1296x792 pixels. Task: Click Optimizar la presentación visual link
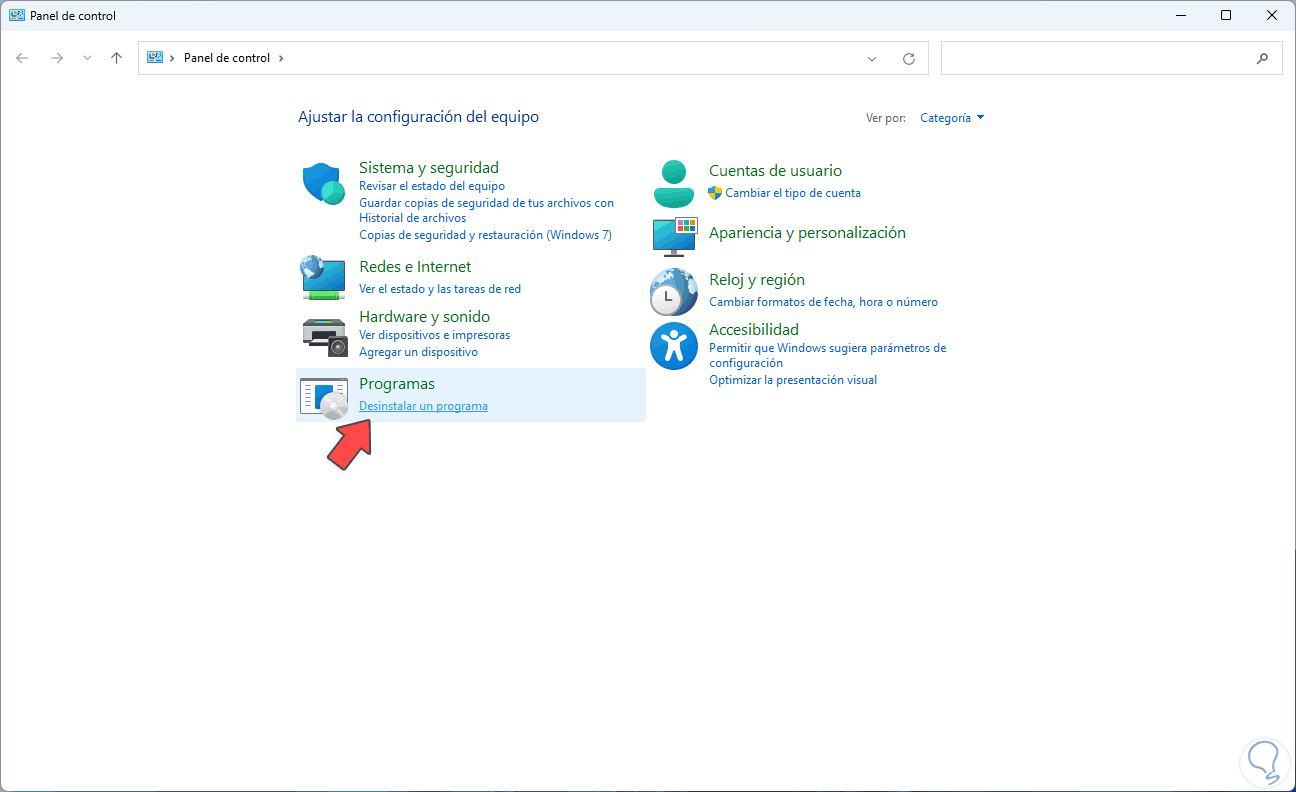793,380
